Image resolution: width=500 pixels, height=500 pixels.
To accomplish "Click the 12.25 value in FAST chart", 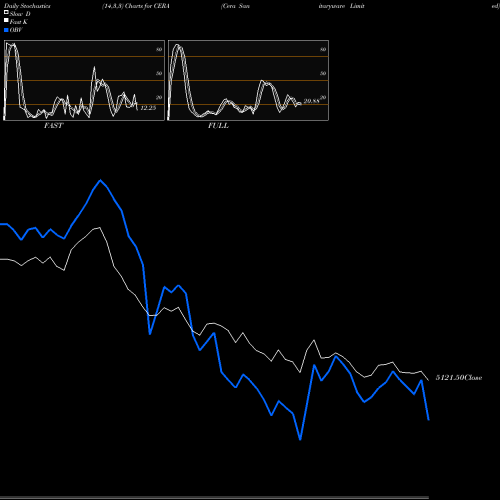I will coord(148,108).
